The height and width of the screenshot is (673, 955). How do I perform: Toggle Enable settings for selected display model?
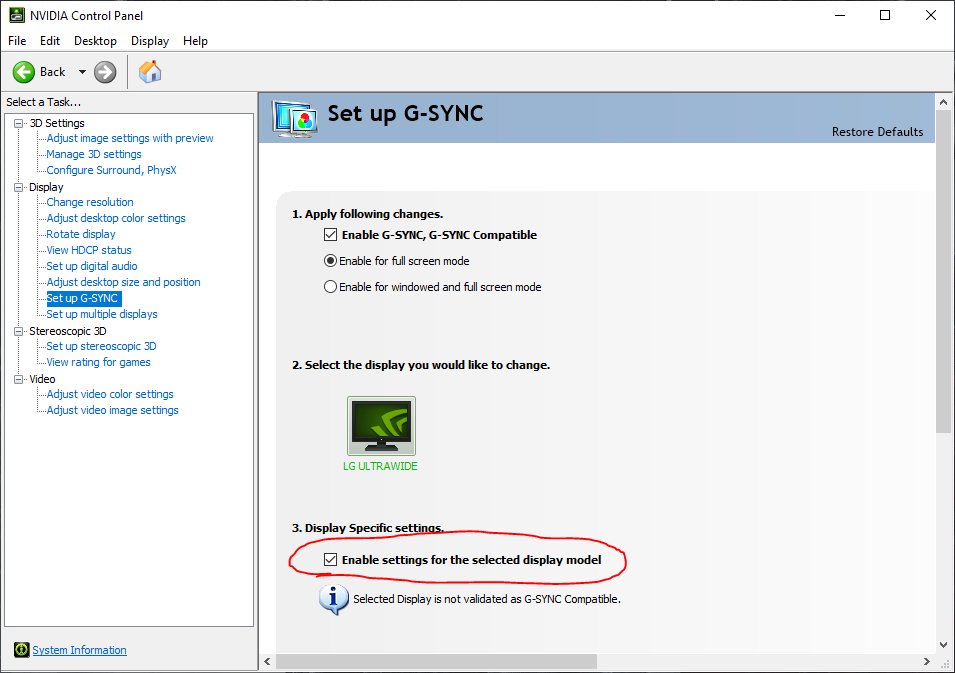(330, 559)
